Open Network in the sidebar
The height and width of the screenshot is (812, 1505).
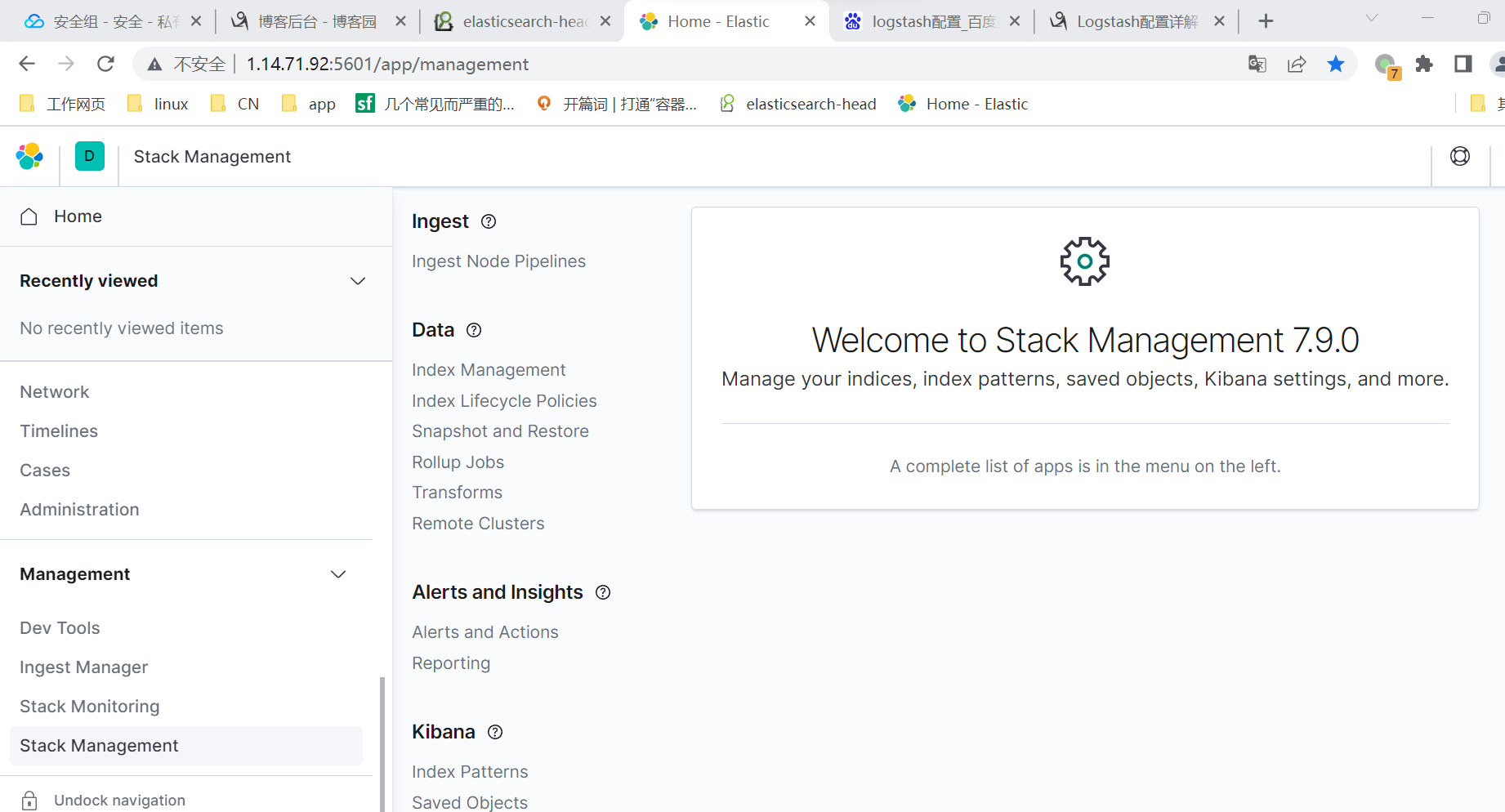point(55,392)
